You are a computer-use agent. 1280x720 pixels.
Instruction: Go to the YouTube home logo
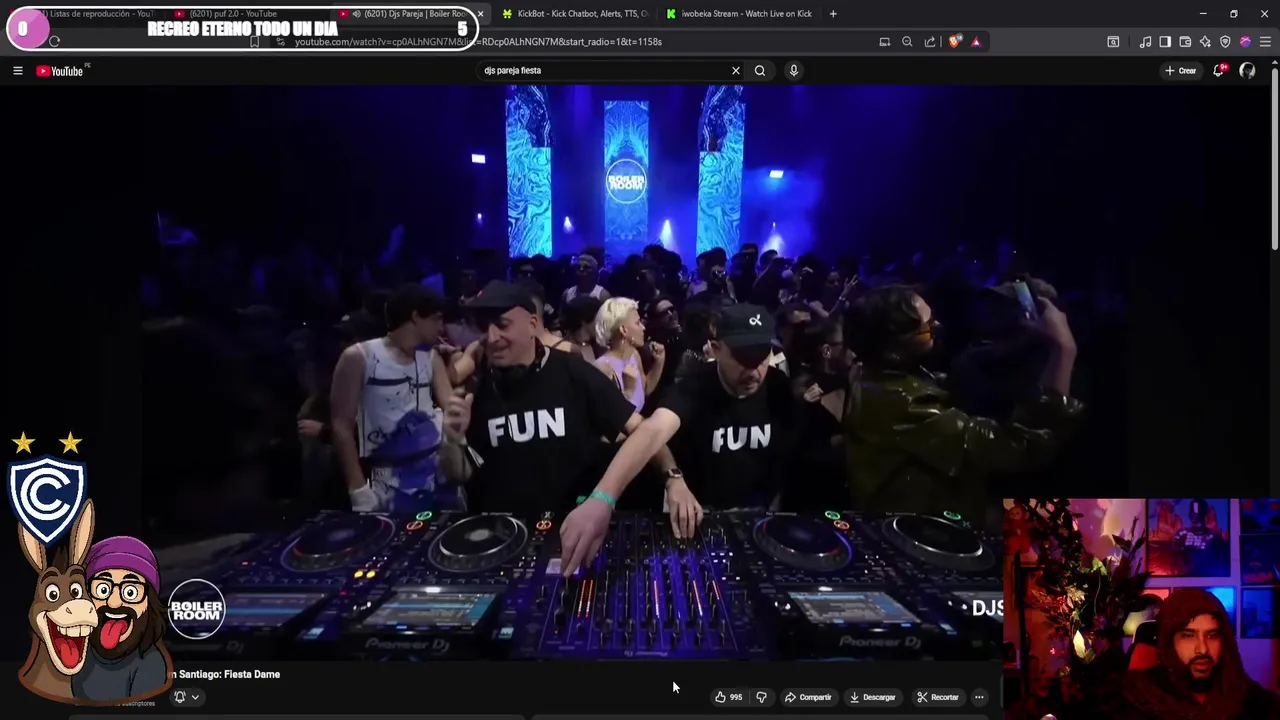(60, 71)
